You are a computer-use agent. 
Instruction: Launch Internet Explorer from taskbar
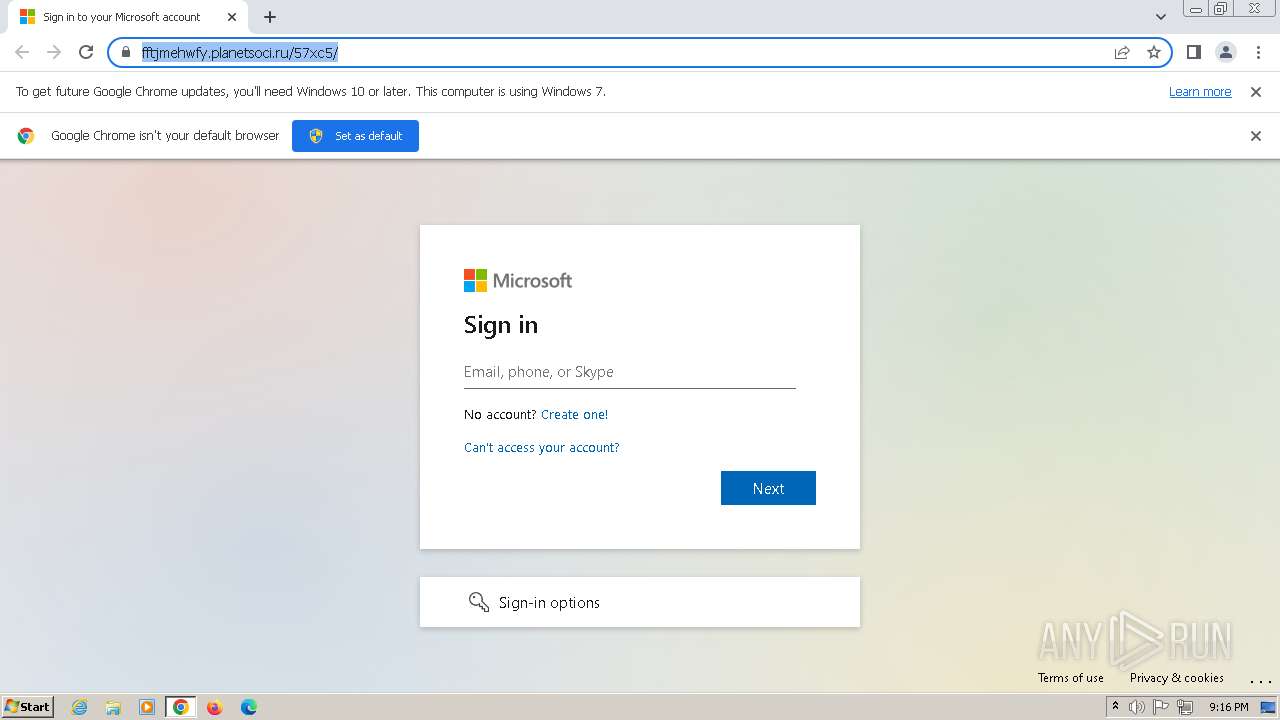[80, 707]
